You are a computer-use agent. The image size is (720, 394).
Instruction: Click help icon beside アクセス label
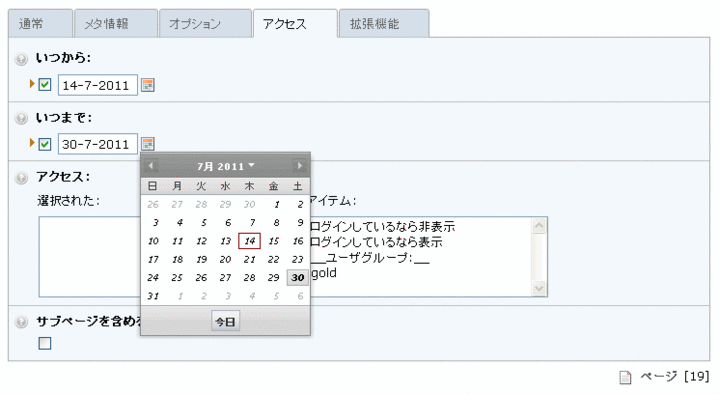(x=21, y=177)
